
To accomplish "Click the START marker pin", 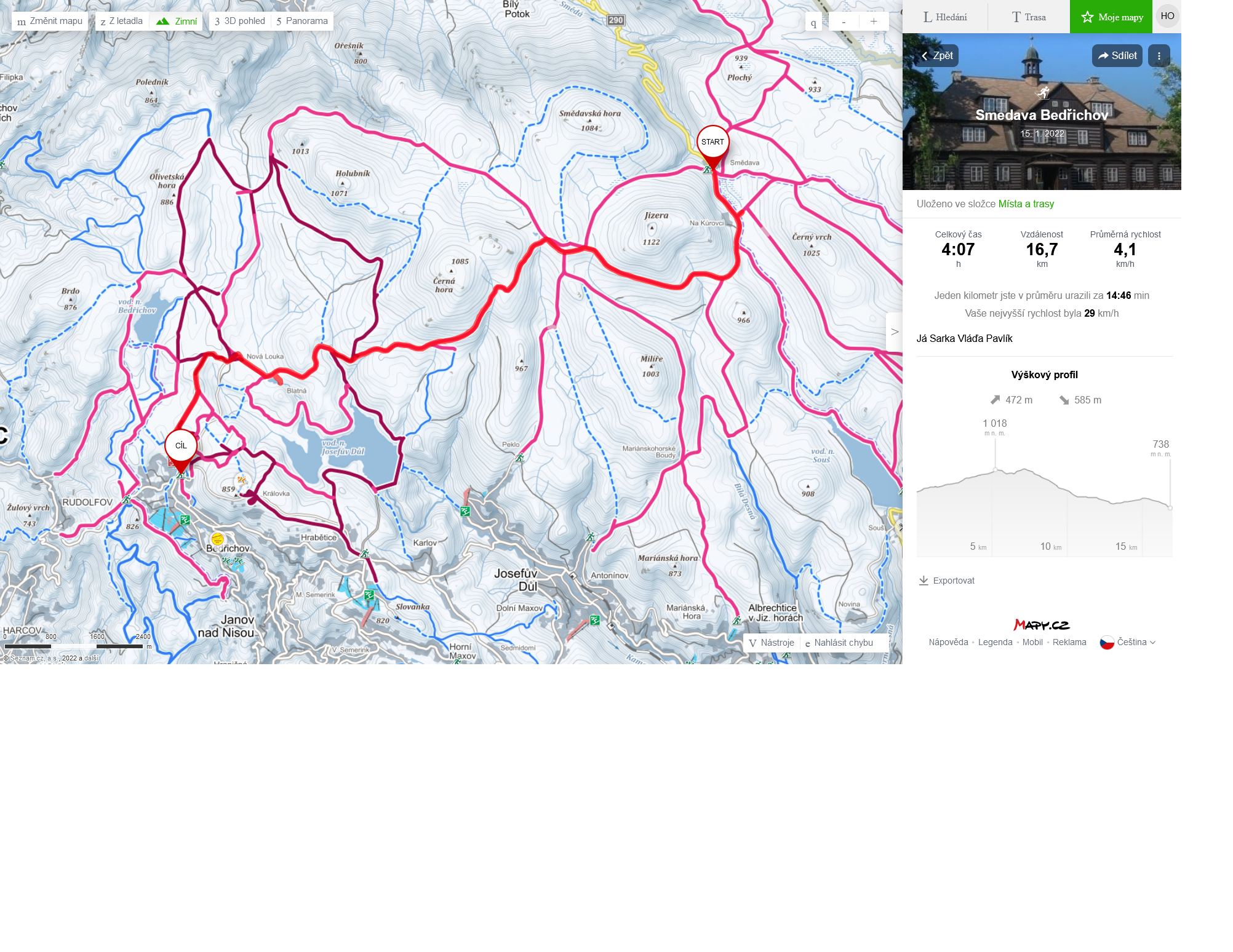I will coord(712,143).
